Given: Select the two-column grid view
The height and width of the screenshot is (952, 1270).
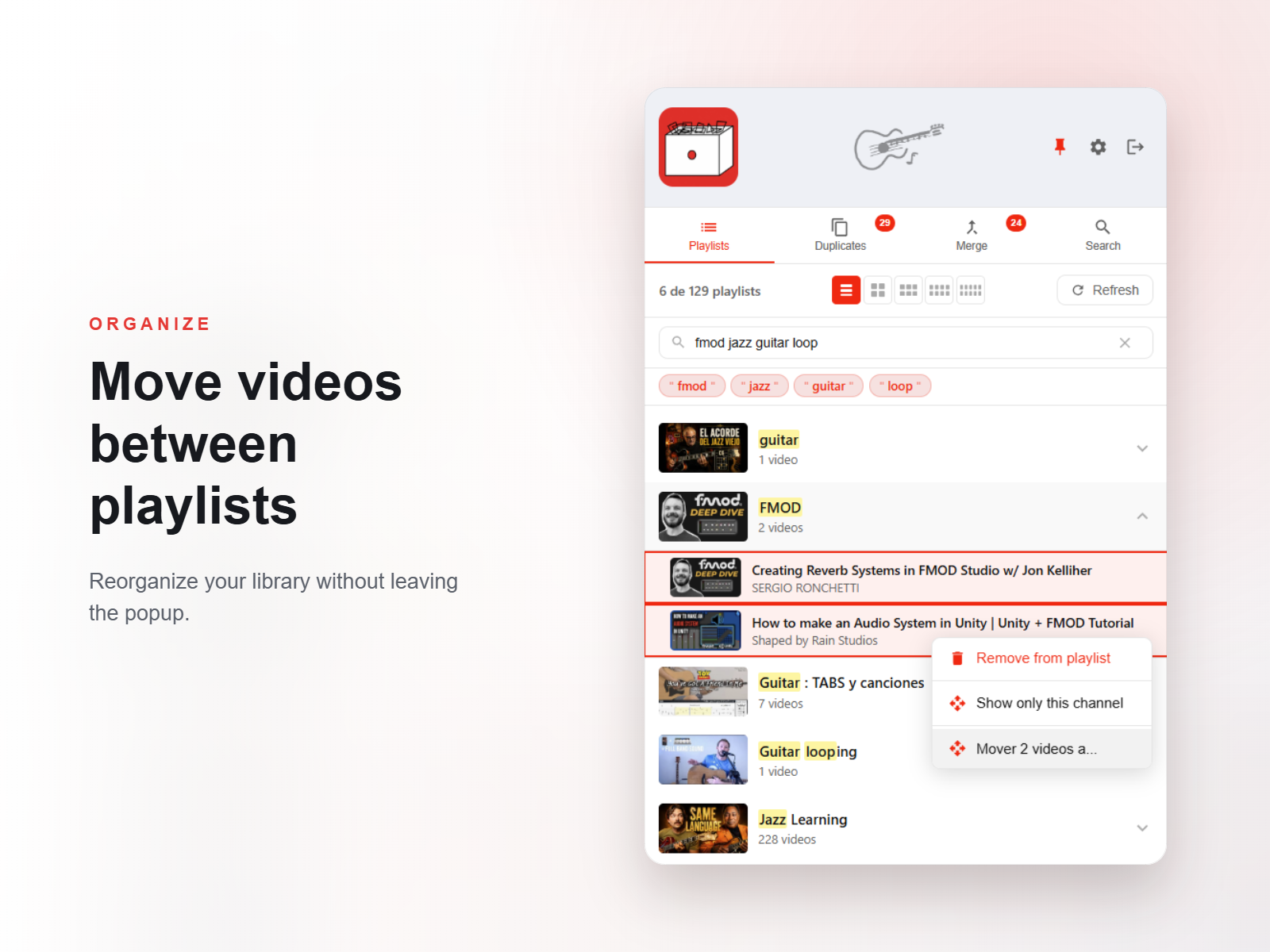Looking at the screenshot, I should coord(877,290).
